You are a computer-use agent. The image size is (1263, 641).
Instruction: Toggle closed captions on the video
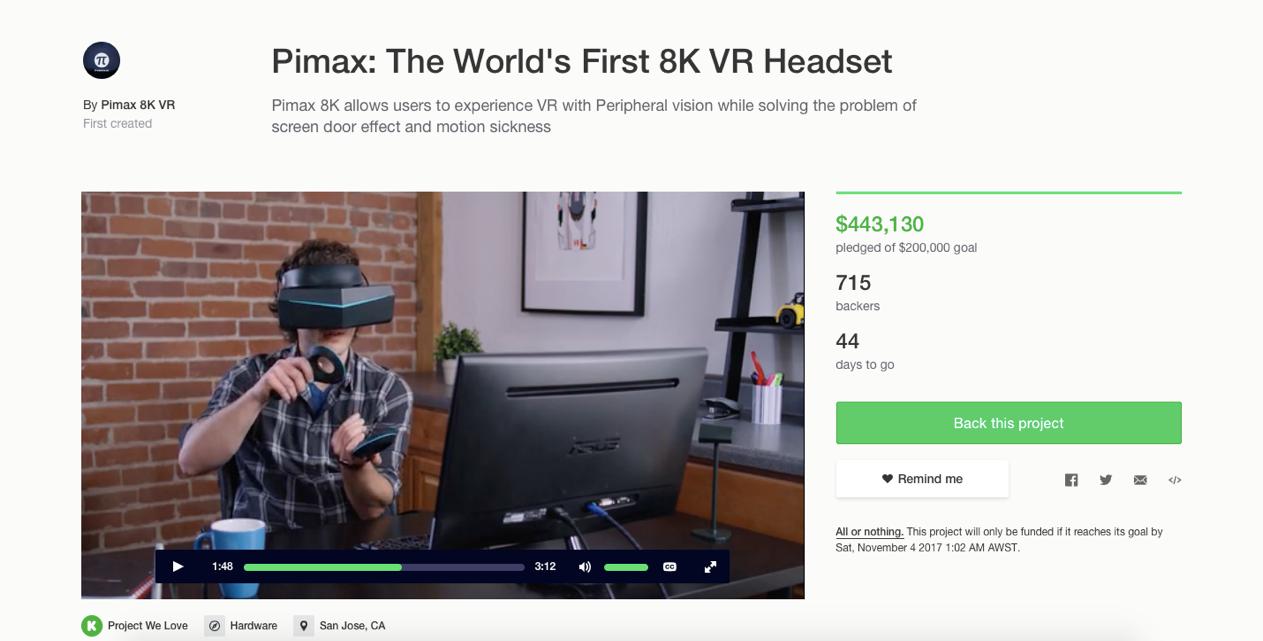[x=670, y=567]
